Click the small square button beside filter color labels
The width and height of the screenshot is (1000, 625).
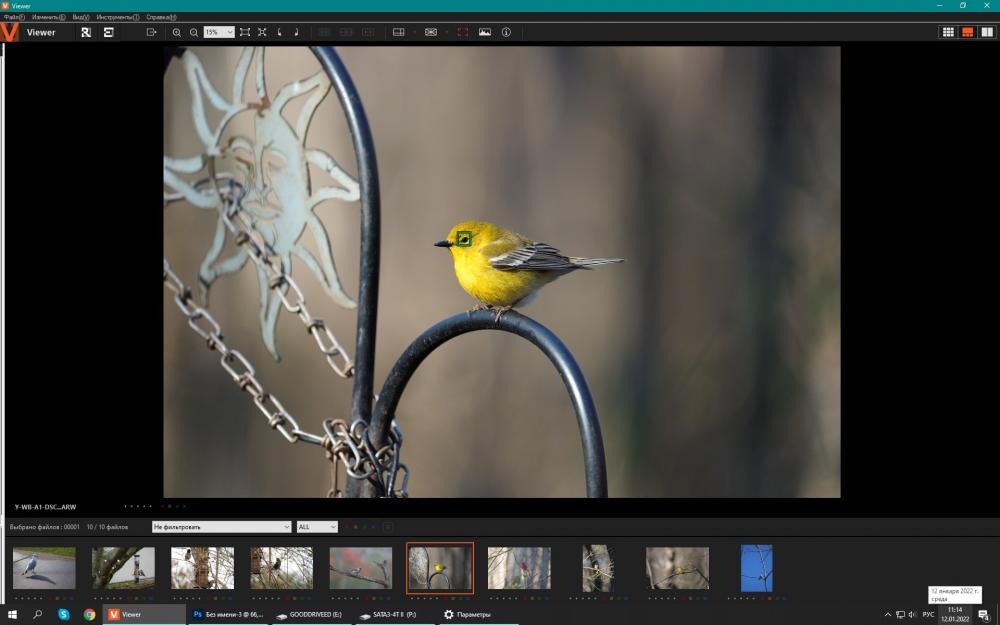387,527
